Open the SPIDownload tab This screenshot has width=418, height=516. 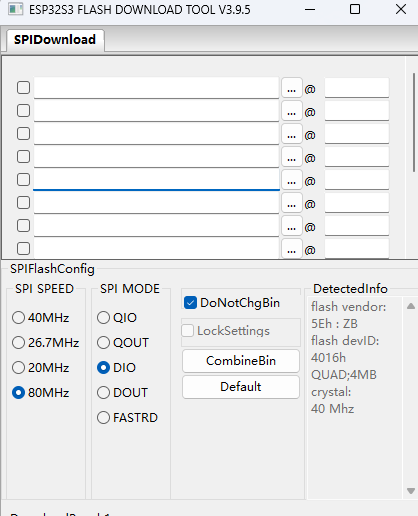(x=55, y=40)
